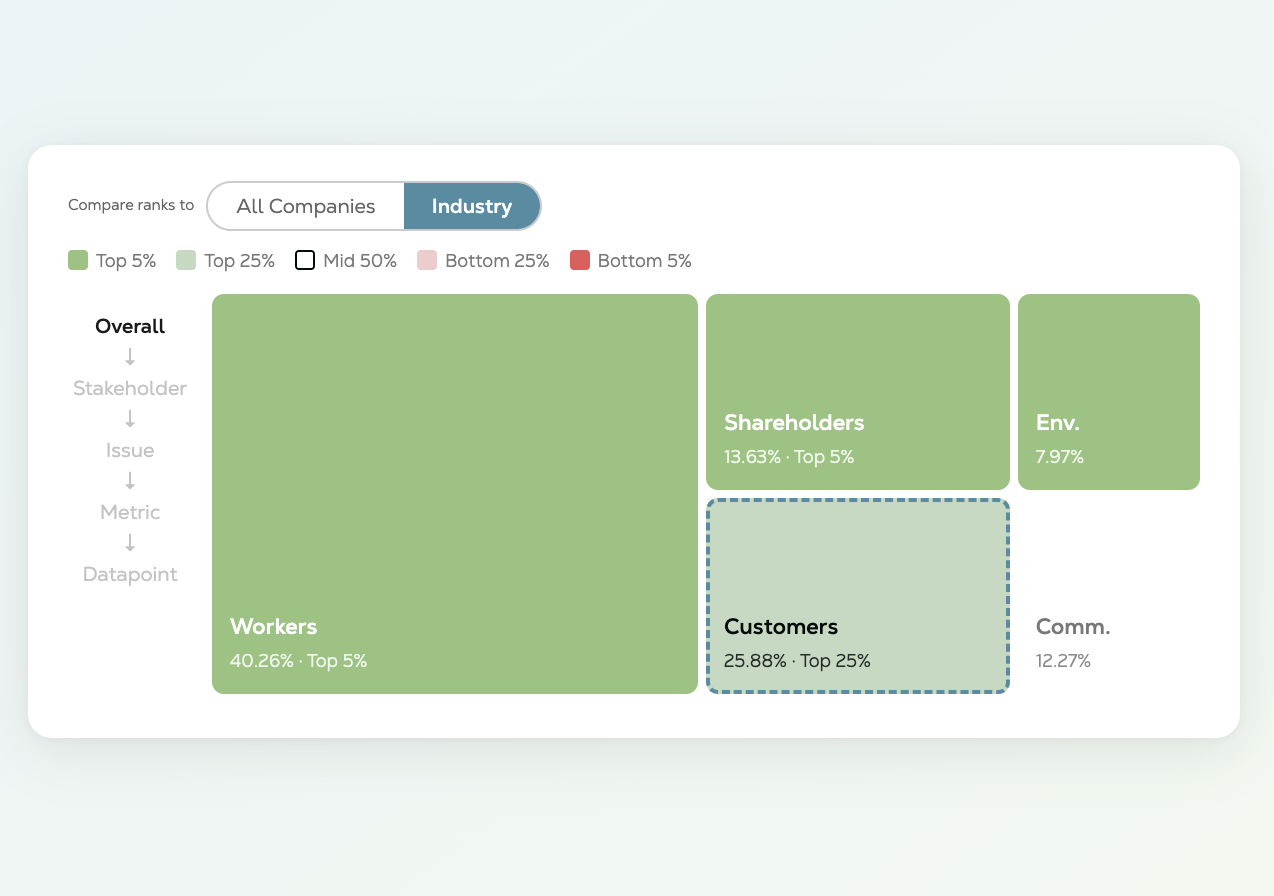Drill into the Shareholders tile

coord(857,391)
